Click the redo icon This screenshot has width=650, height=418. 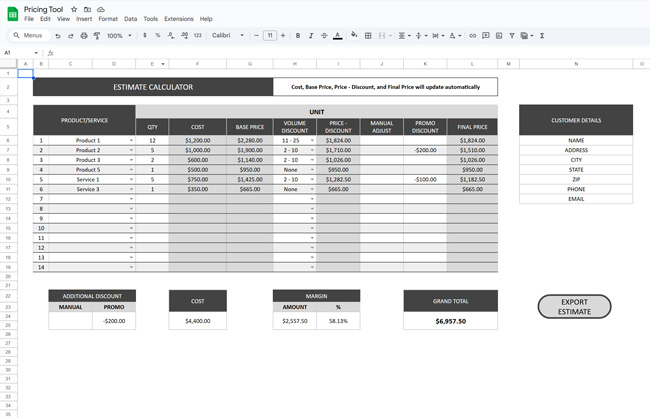70,36
